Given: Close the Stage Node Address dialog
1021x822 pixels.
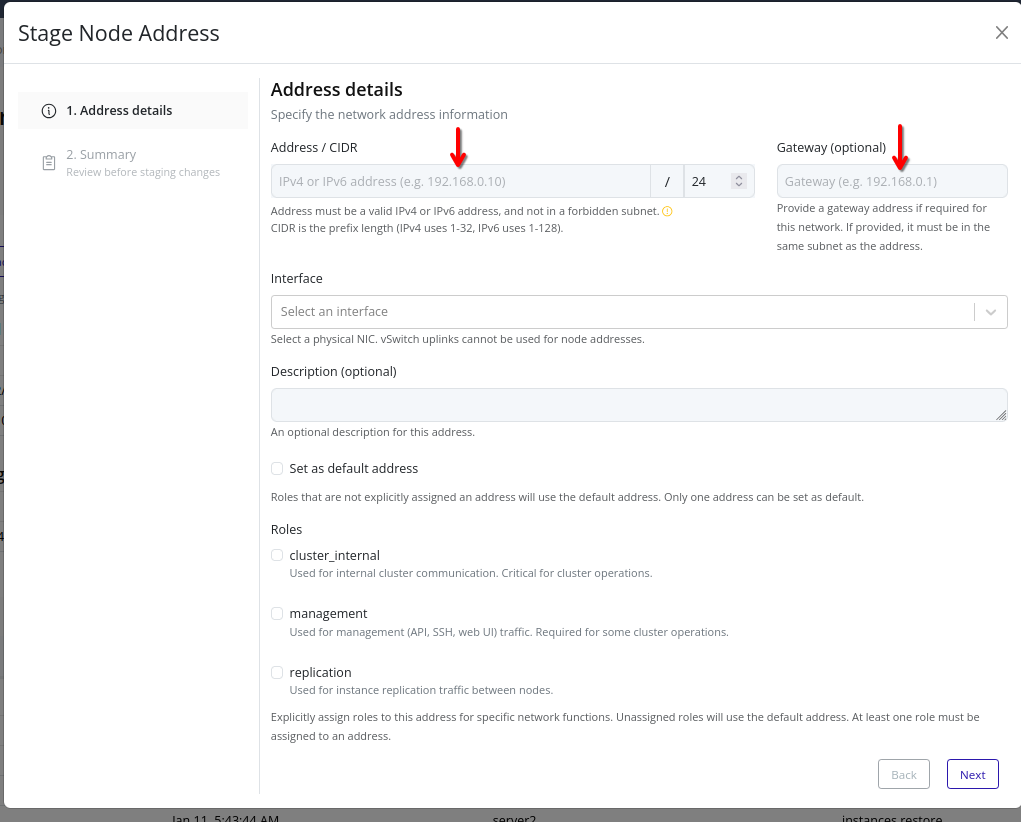Looking at the screenshot, I should point(1001,32).
